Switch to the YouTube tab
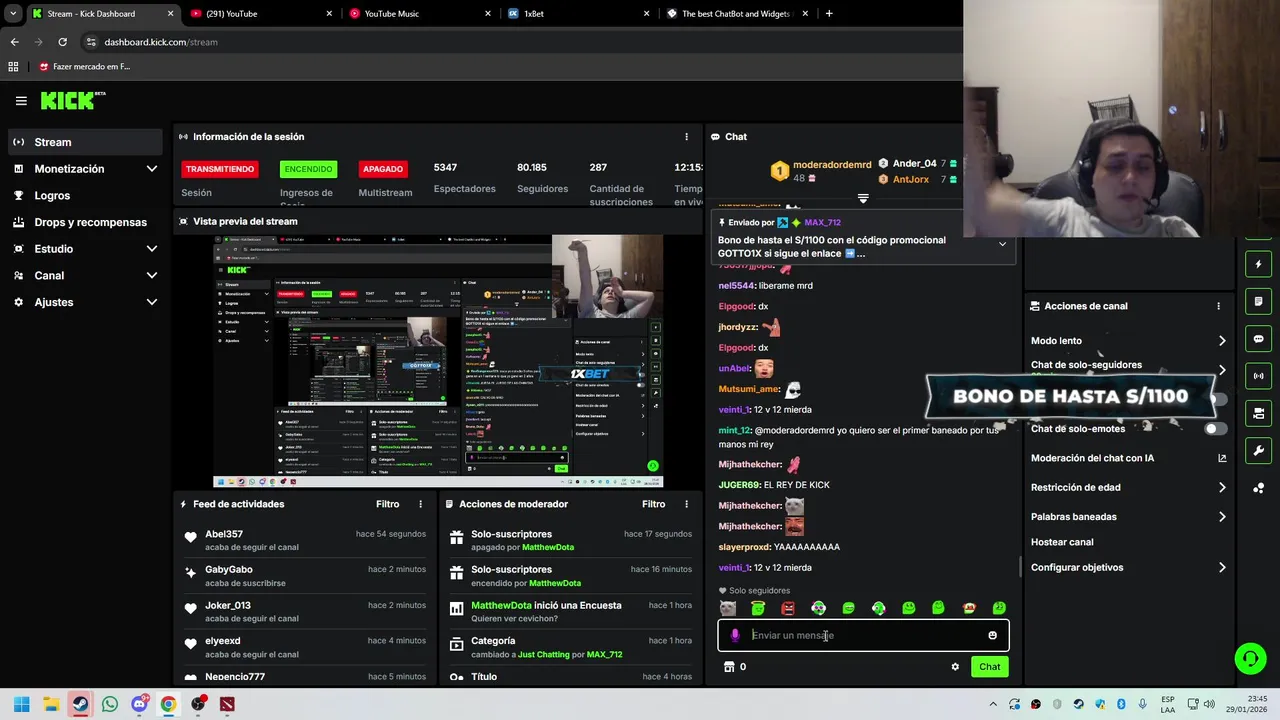This screenshot has width=1280, height=720. [x=260, y=14]
